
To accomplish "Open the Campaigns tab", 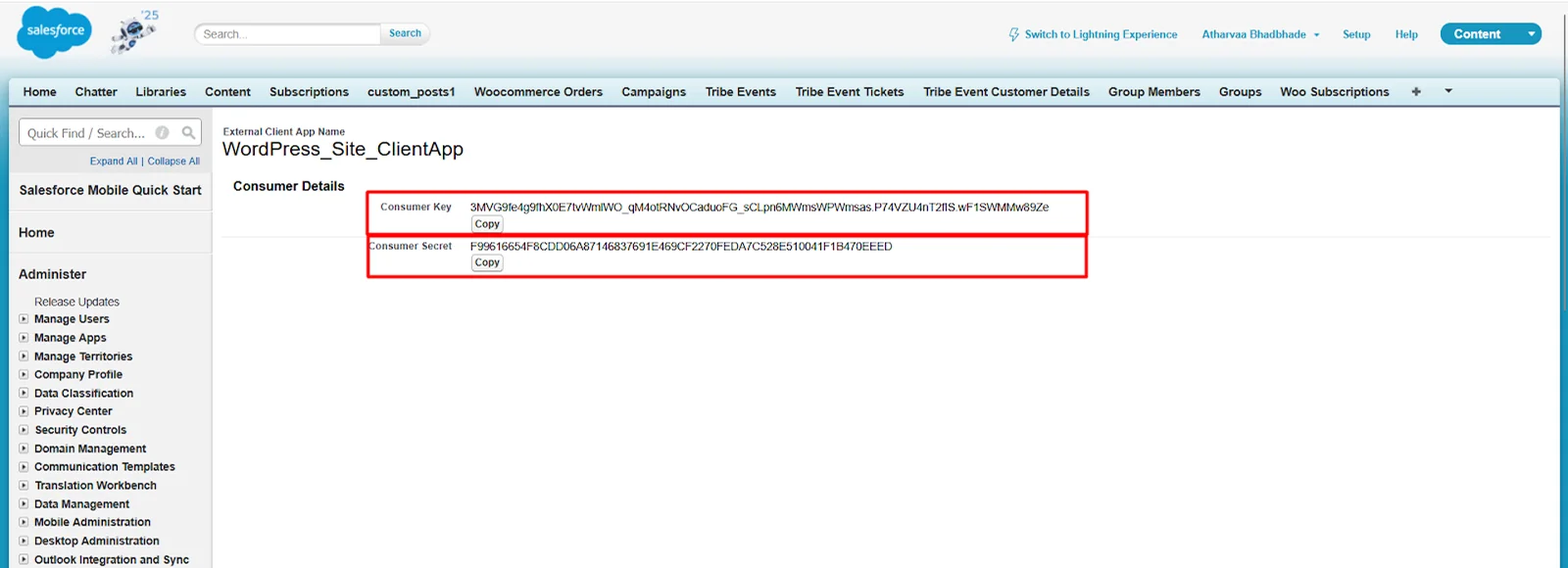I will coord(654,92).
